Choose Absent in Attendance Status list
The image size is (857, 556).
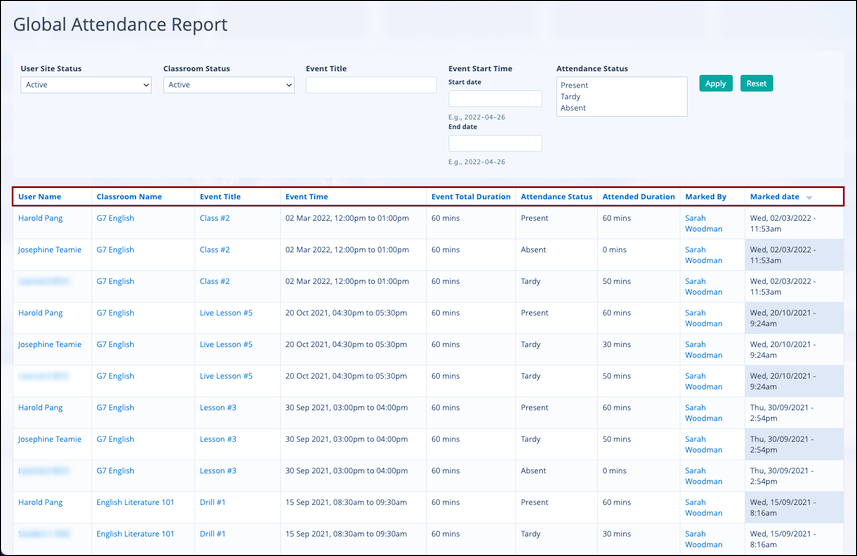click(574, 108)
